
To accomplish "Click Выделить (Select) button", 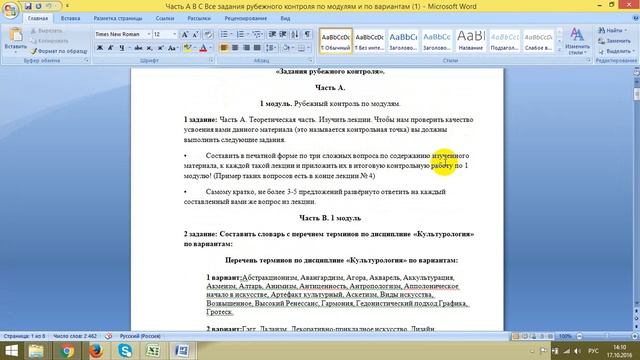I will (616, 51).
